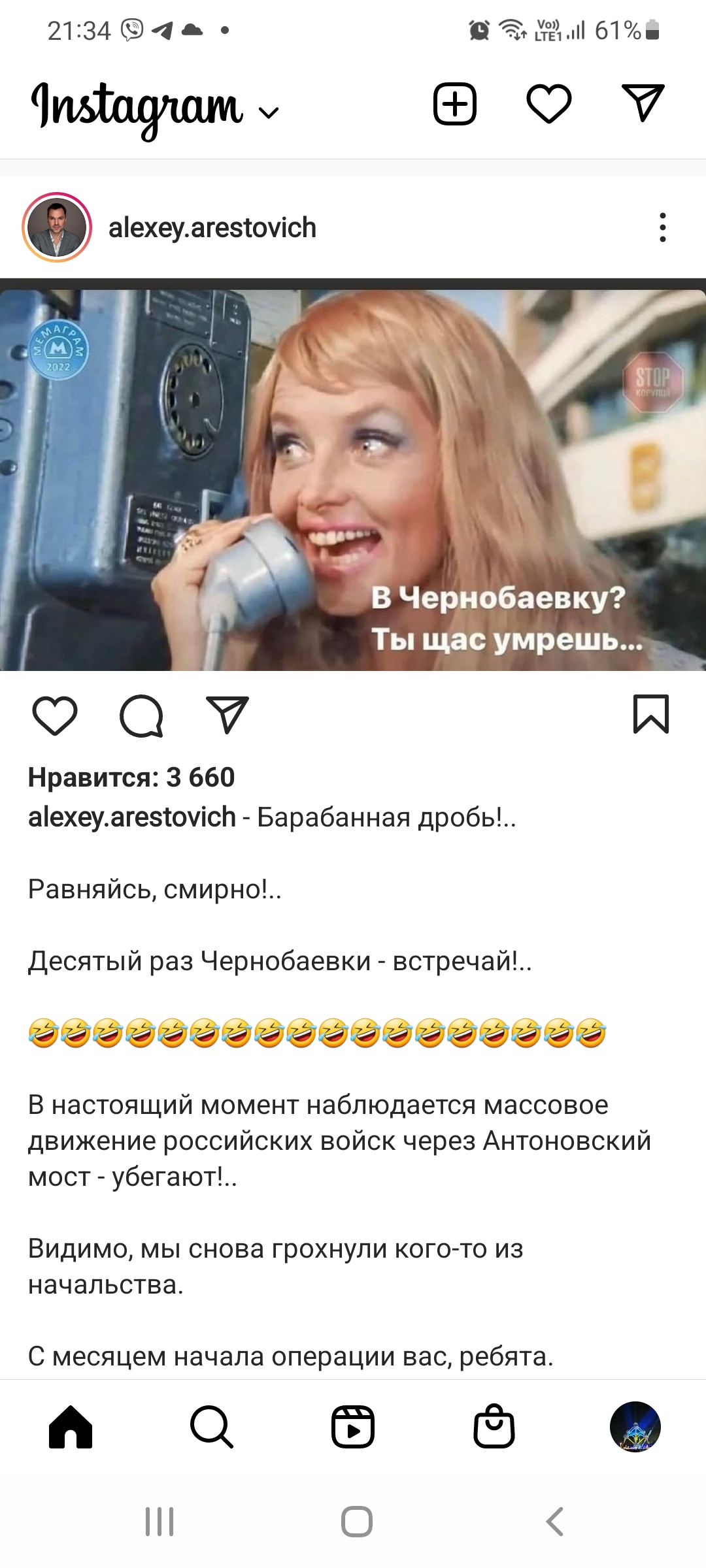
Task: Open alexey.arestovich story avatar
Action: click(57, 227)
